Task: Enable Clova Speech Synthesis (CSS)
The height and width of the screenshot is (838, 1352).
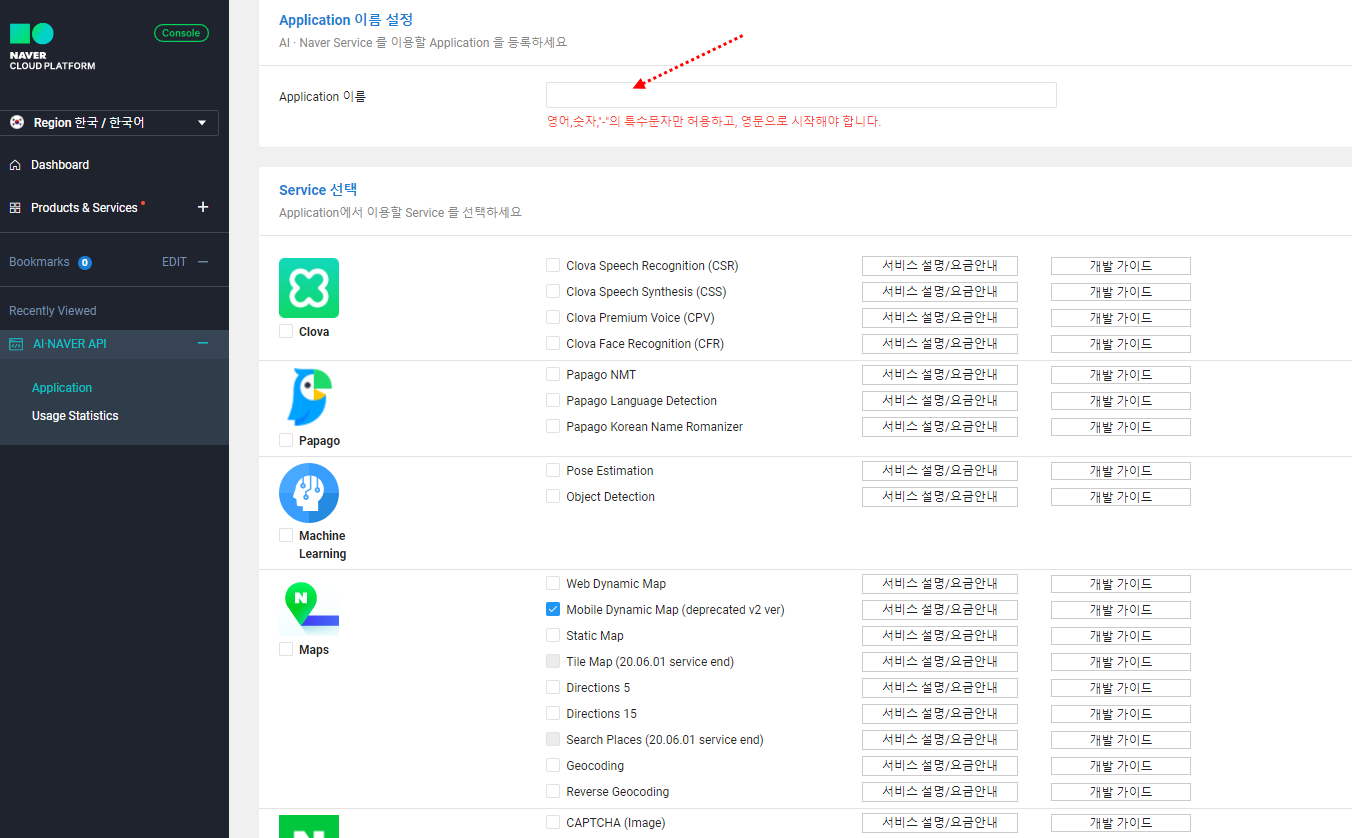Action: coord(553,291)
